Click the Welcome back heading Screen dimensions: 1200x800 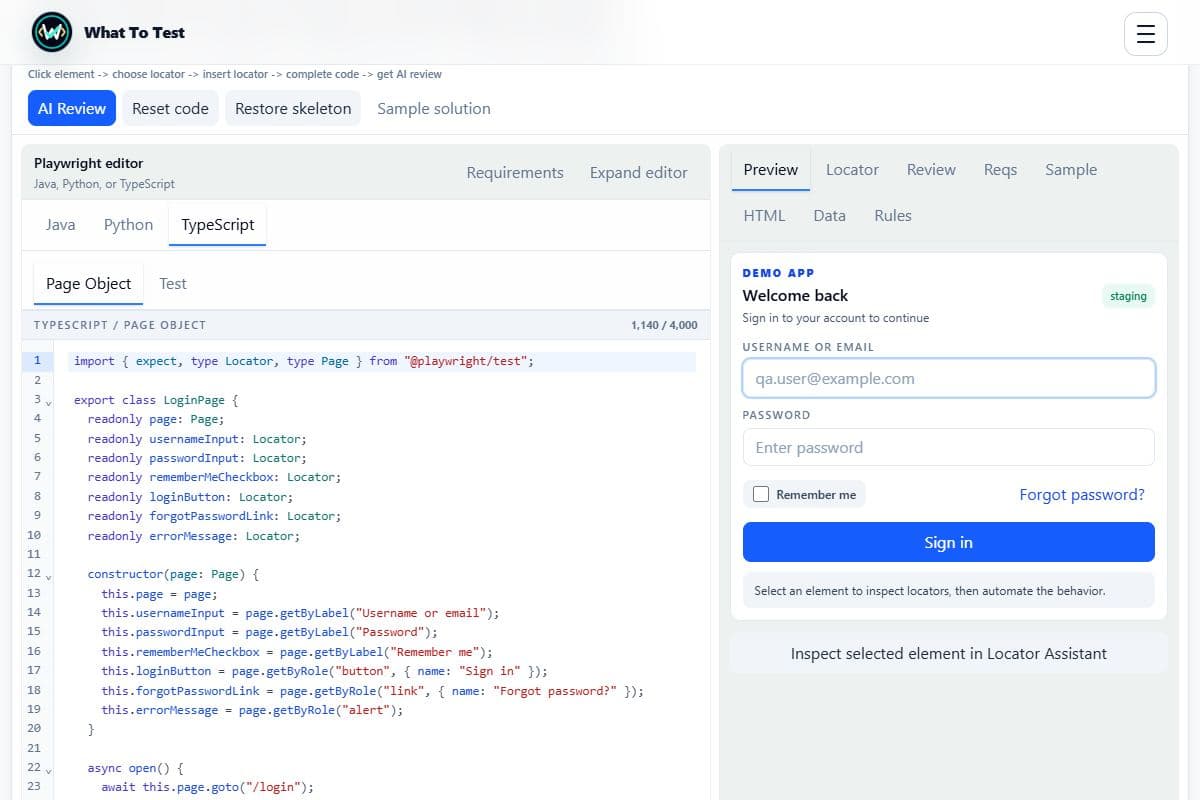coord(795,295)
